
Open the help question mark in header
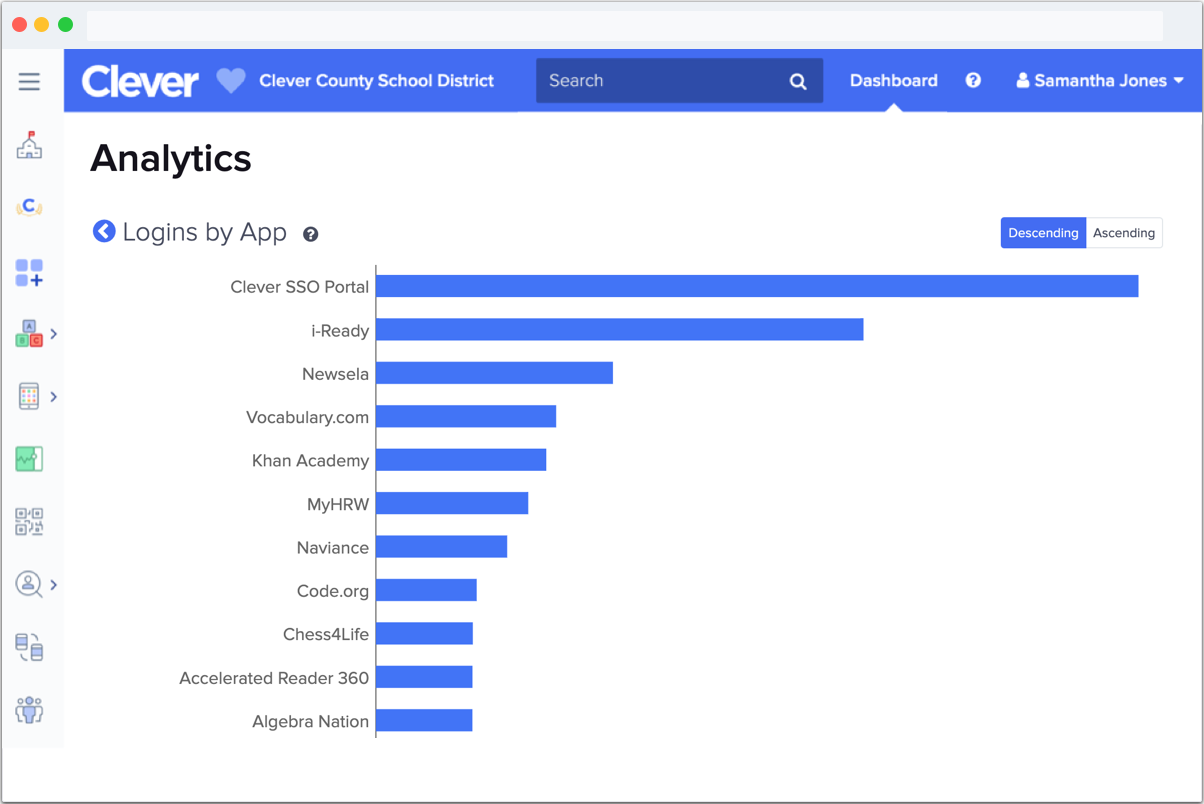click(973, 81)
